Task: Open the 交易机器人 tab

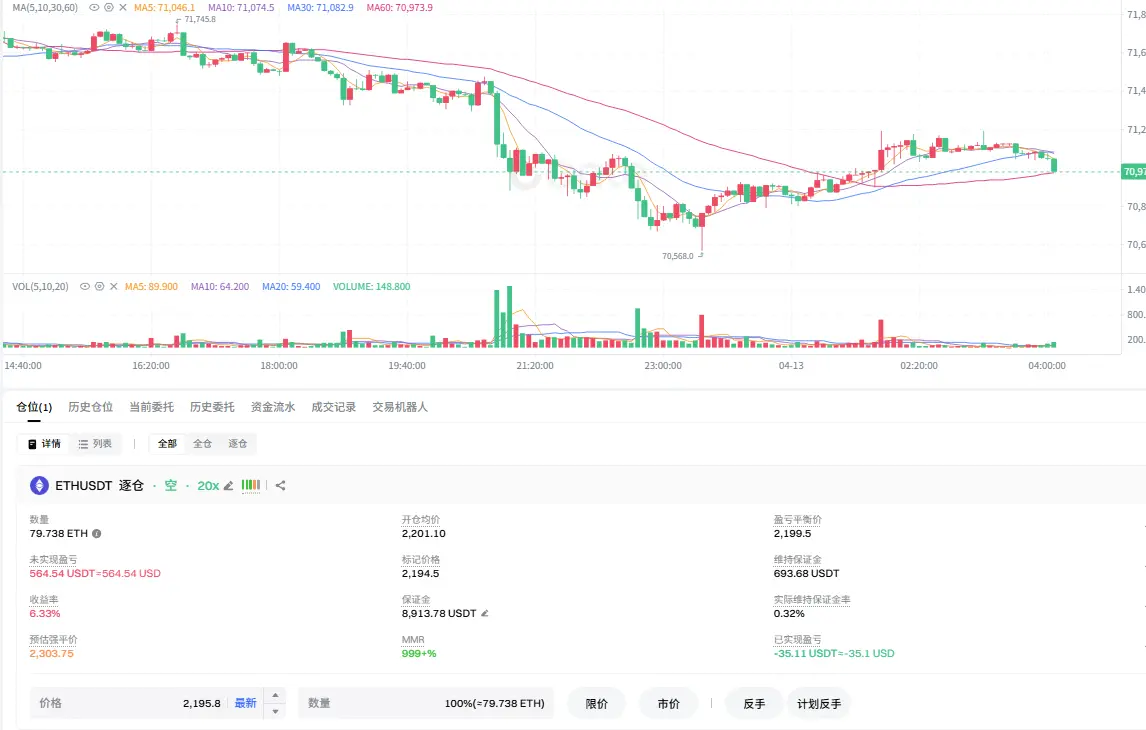Action: 400,407
